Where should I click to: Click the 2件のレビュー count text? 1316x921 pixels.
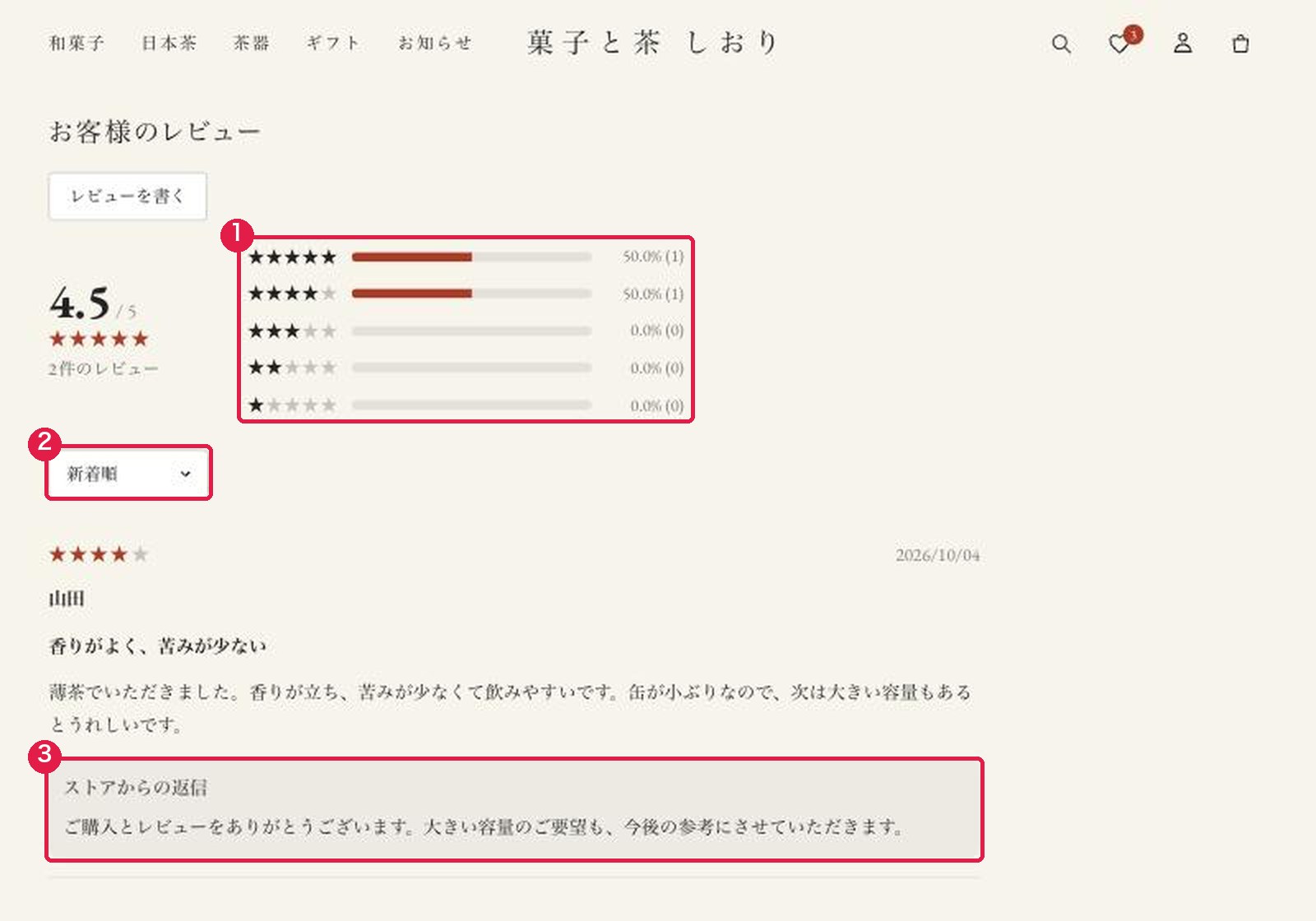point(103,368)
